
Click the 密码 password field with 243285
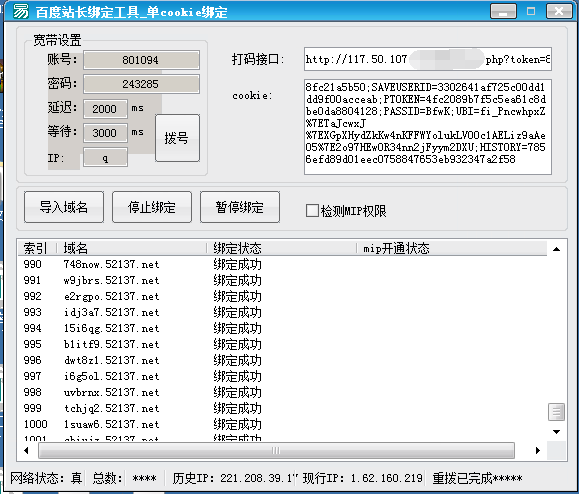coord(141,84)
